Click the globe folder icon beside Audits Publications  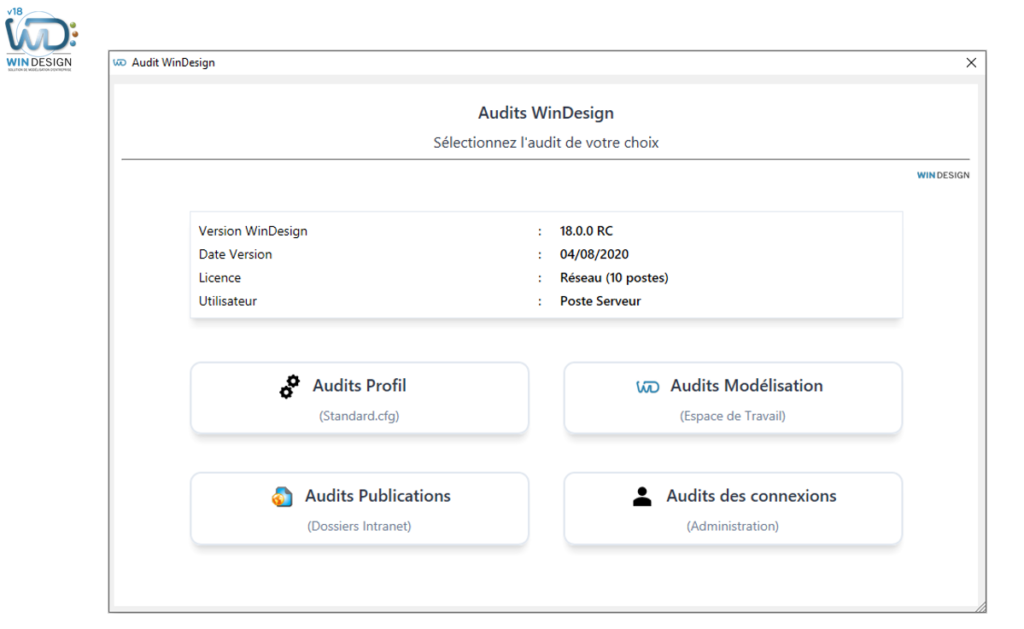(282, 497)
